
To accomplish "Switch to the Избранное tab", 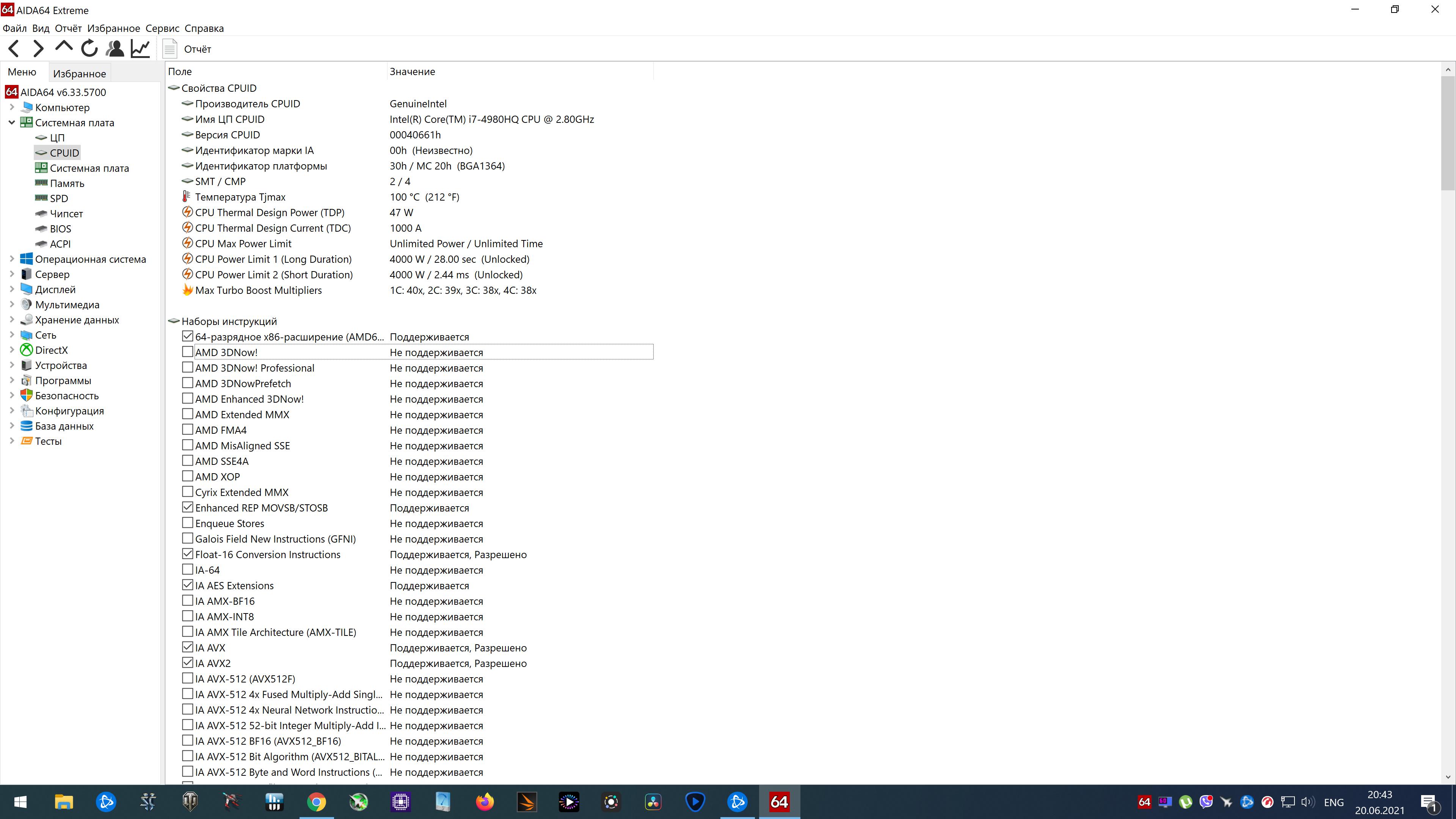I will [79, 74].
